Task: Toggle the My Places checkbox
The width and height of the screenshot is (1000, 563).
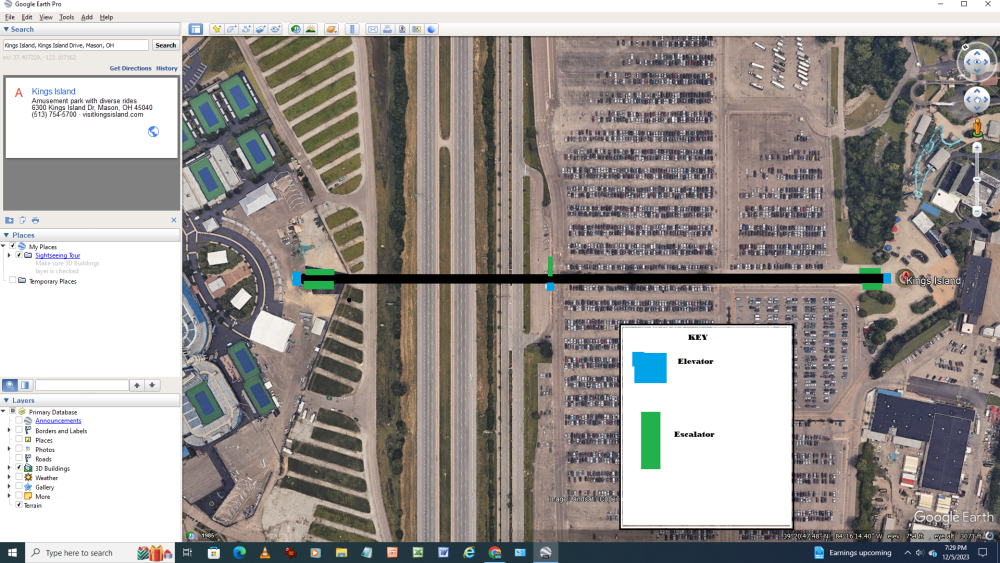Action: click(12, 246)
